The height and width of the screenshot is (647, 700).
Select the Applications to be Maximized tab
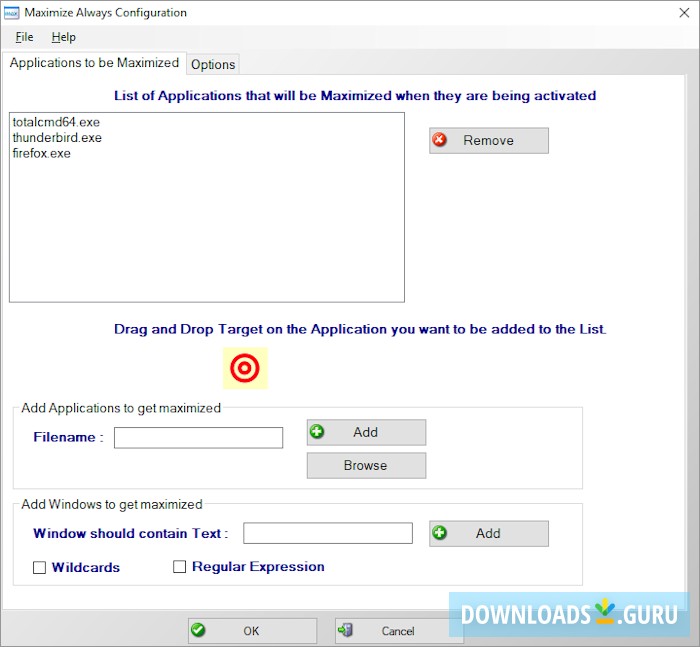94,63
